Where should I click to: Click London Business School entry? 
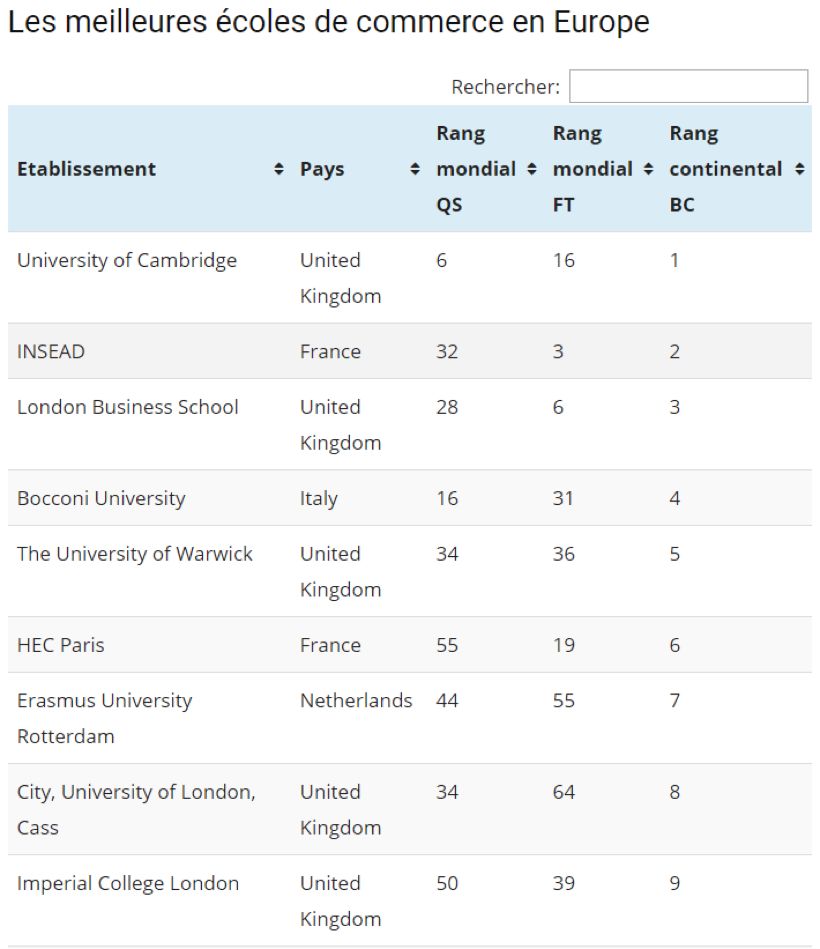(128, 407)
